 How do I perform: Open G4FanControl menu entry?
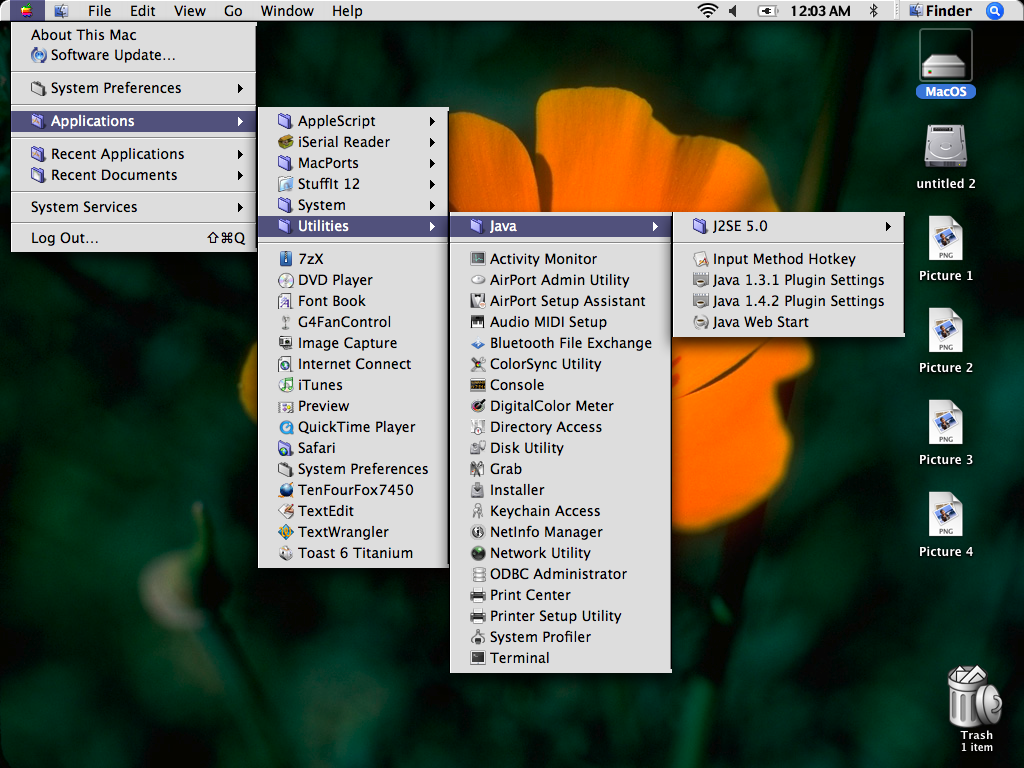pos(353,321)
